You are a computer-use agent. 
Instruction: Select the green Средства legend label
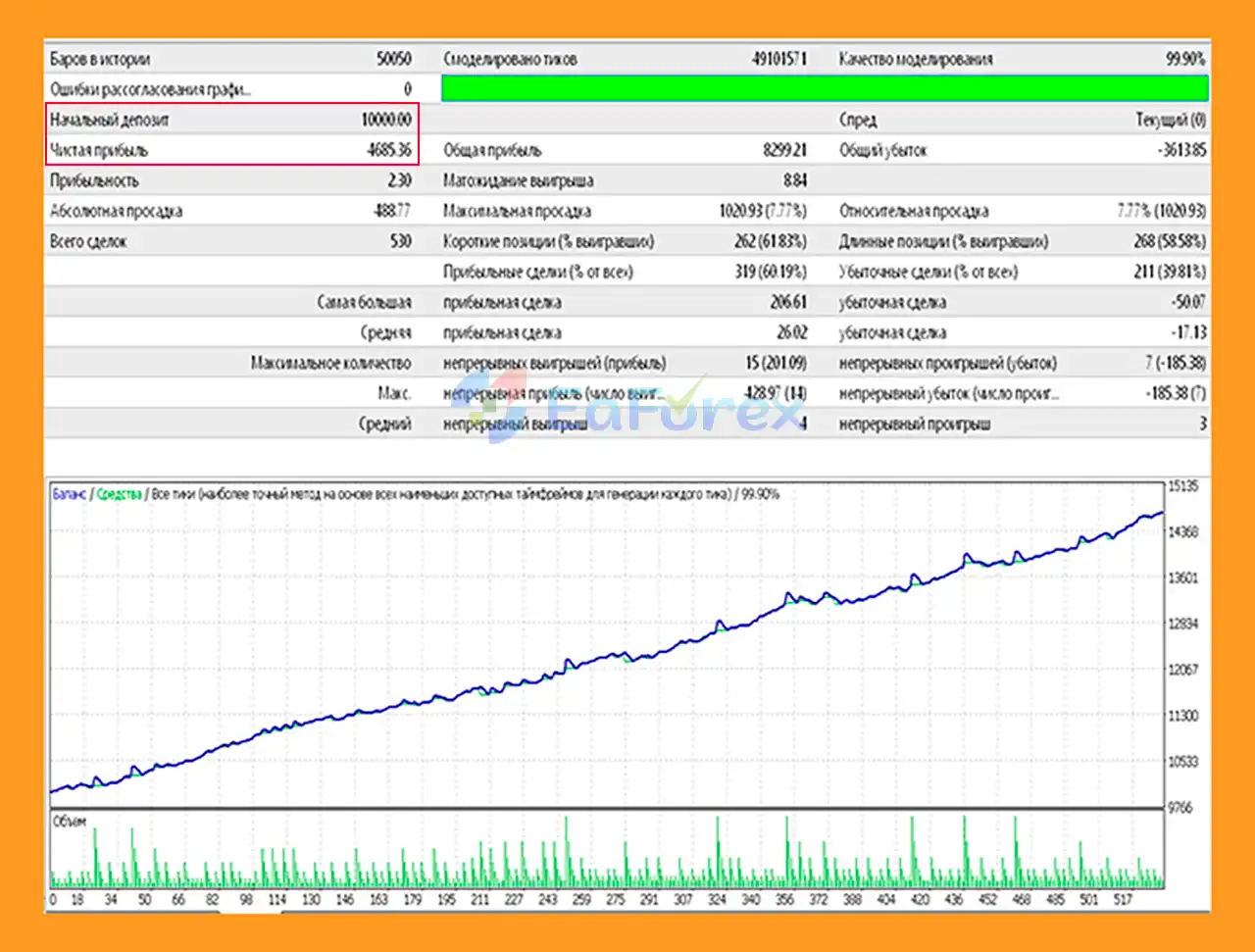click(x=119, y=494)
